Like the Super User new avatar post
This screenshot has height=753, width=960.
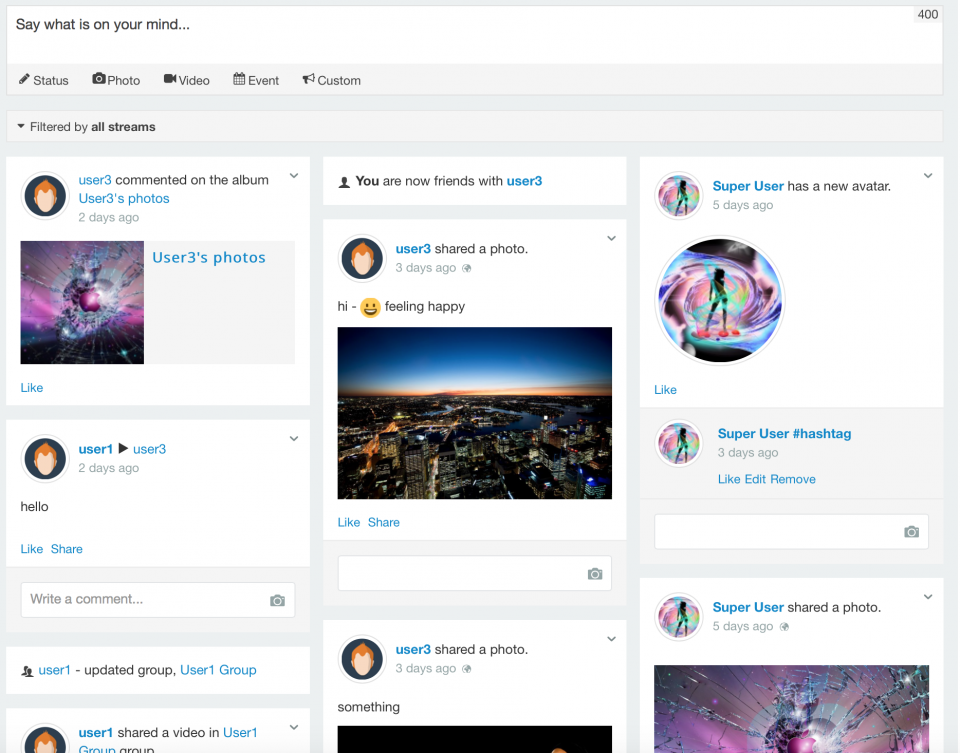666,390
